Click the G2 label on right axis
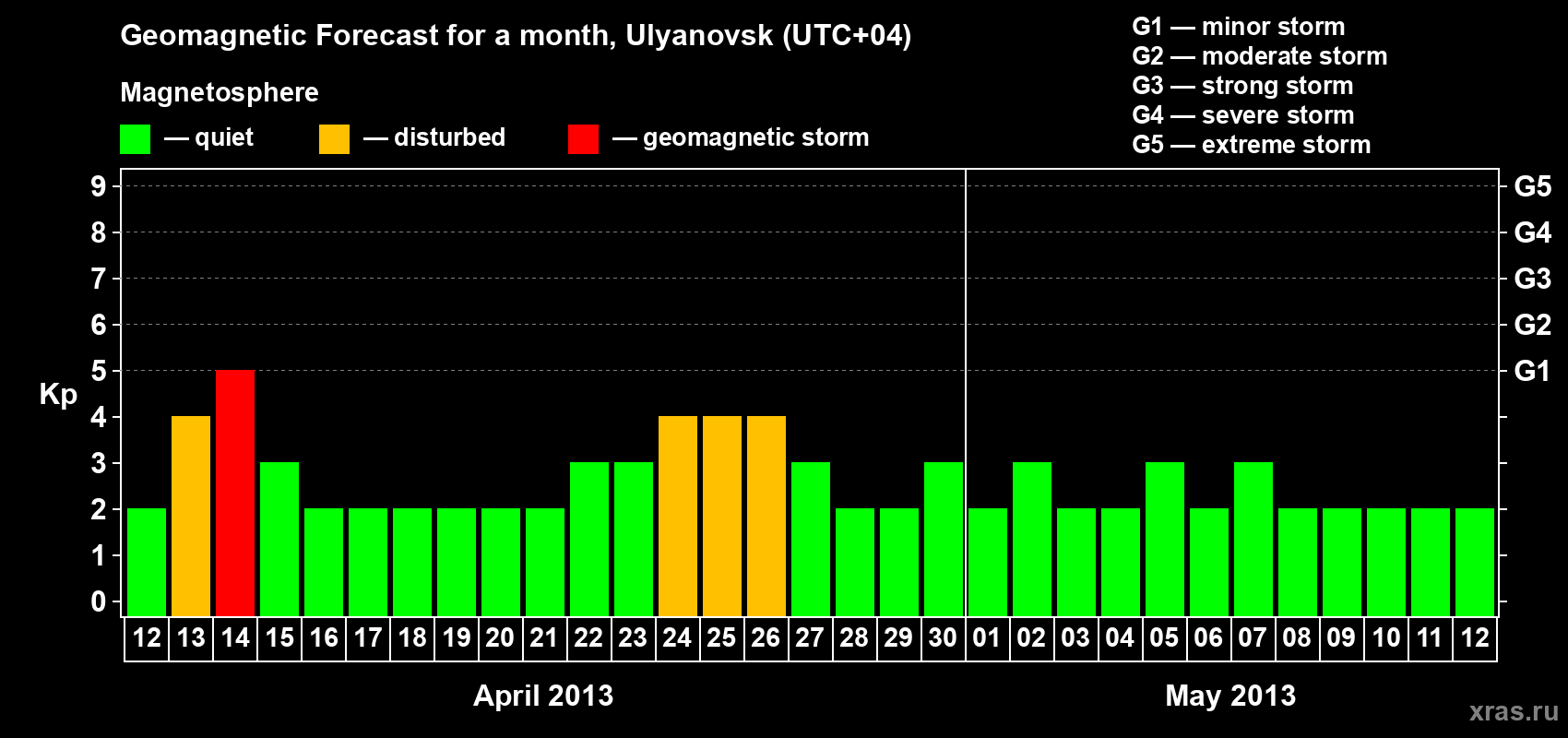Viewport: 1568px width, 738px height. pos(1533,325)
